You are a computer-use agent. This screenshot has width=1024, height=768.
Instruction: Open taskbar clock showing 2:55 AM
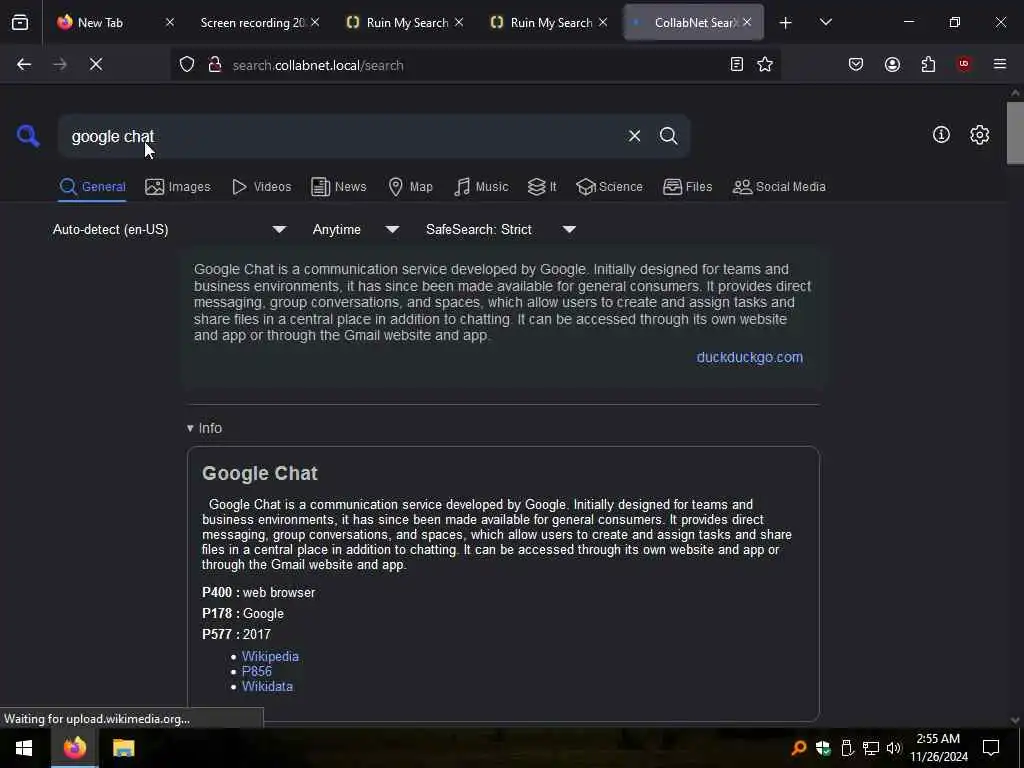point(938,748)
